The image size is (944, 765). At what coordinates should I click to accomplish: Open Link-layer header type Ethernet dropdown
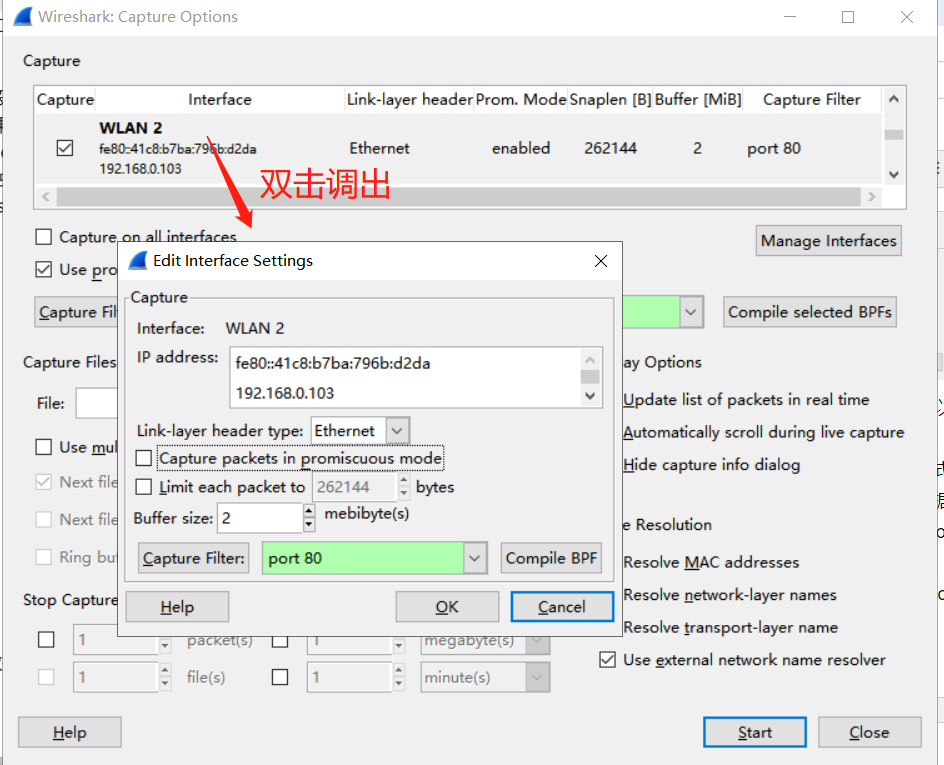pos(397,430)
